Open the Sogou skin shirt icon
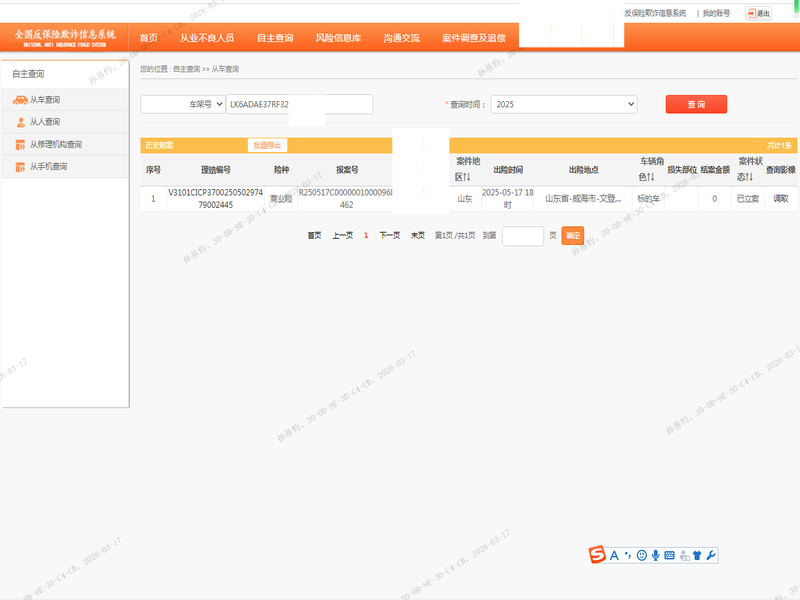The width and height of the screenshot is (800, 600). click(697, 555)
